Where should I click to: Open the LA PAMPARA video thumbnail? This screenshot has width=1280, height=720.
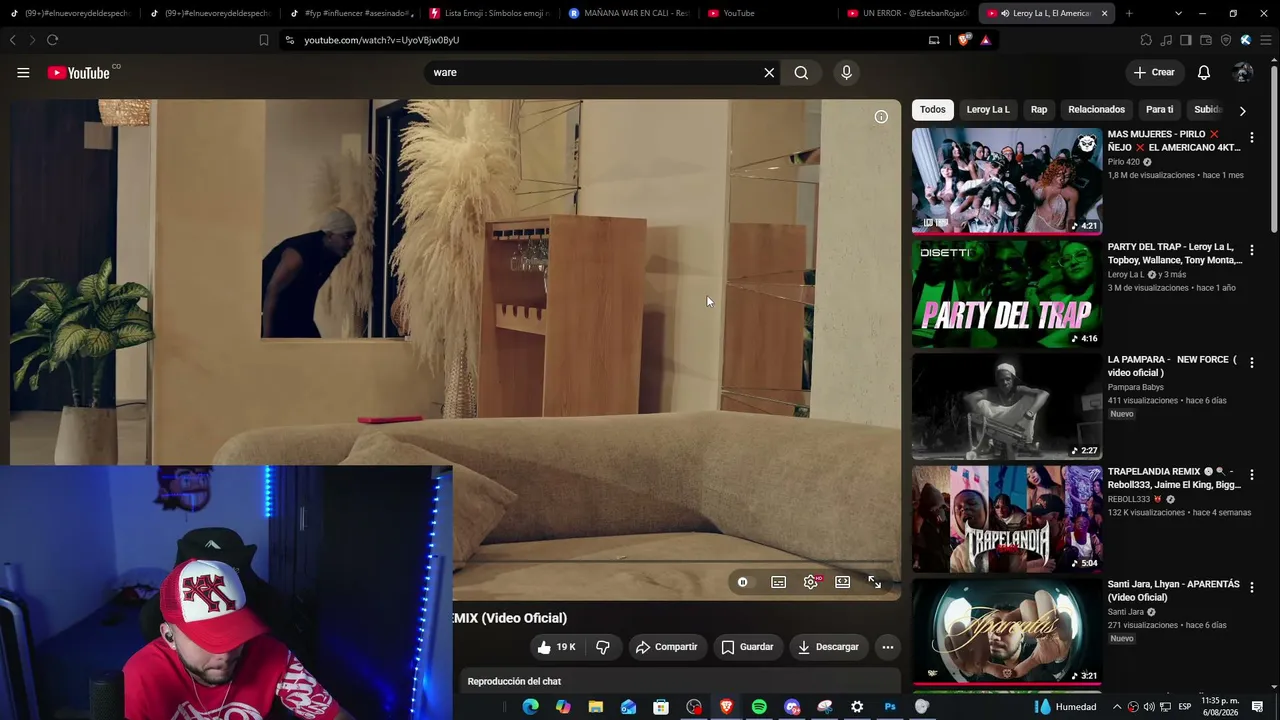tap(1007, 407)
